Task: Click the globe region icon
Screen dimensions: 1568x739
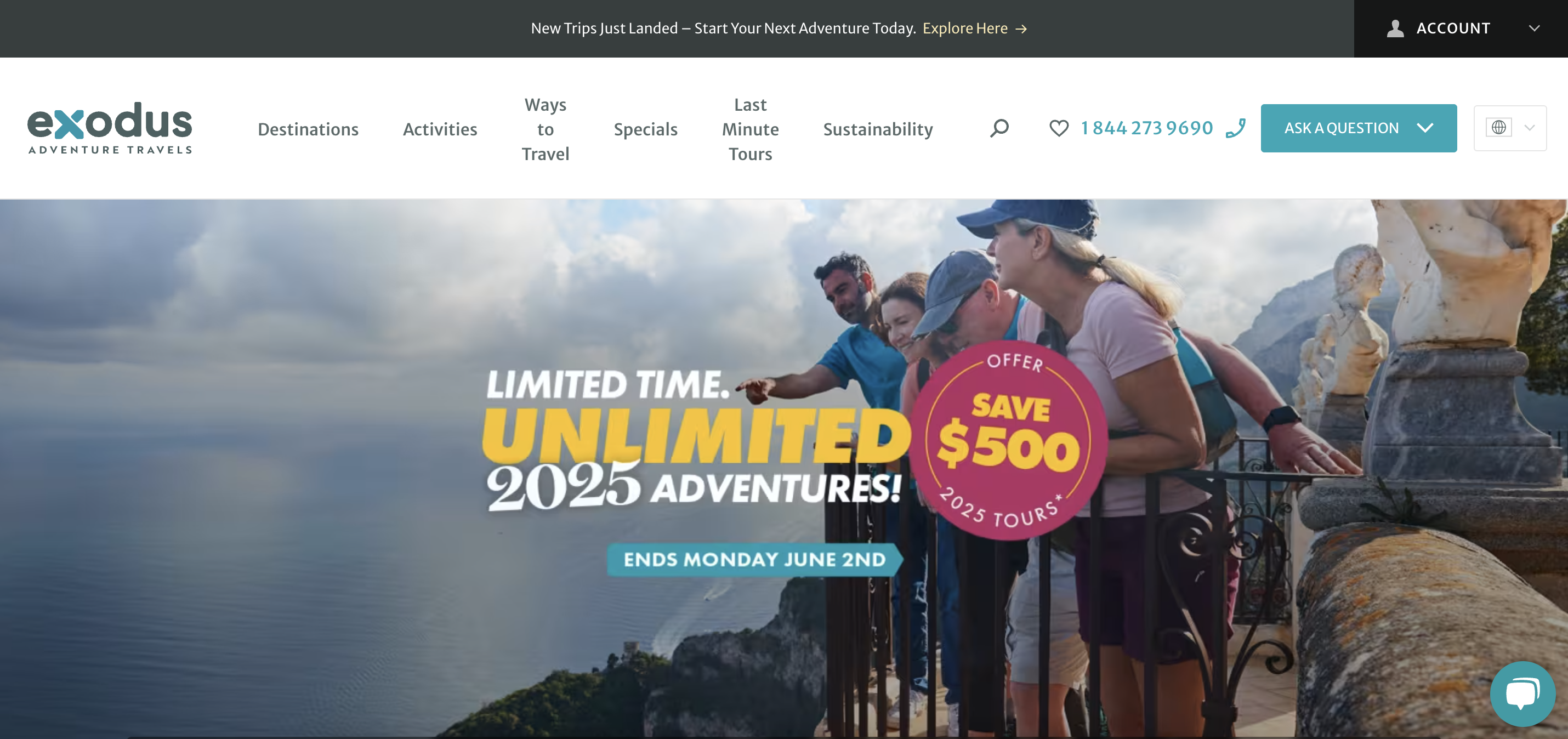Action: [x=1498, y=128]
